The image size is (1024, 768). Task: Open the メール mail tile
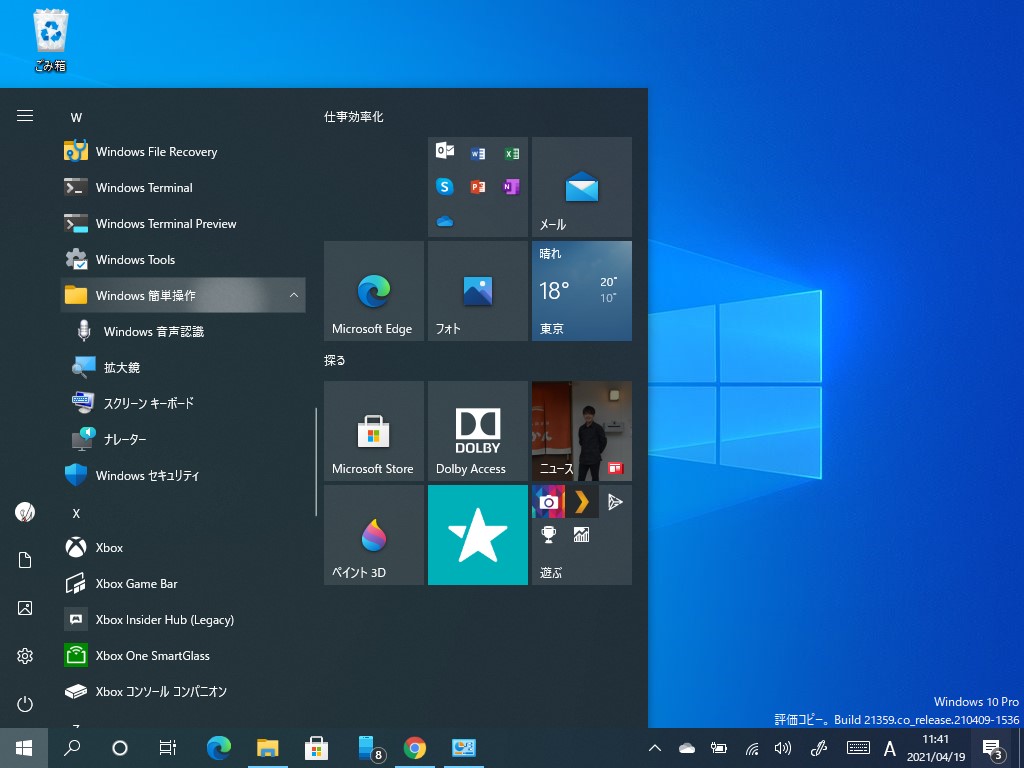[x=581, y=187]
